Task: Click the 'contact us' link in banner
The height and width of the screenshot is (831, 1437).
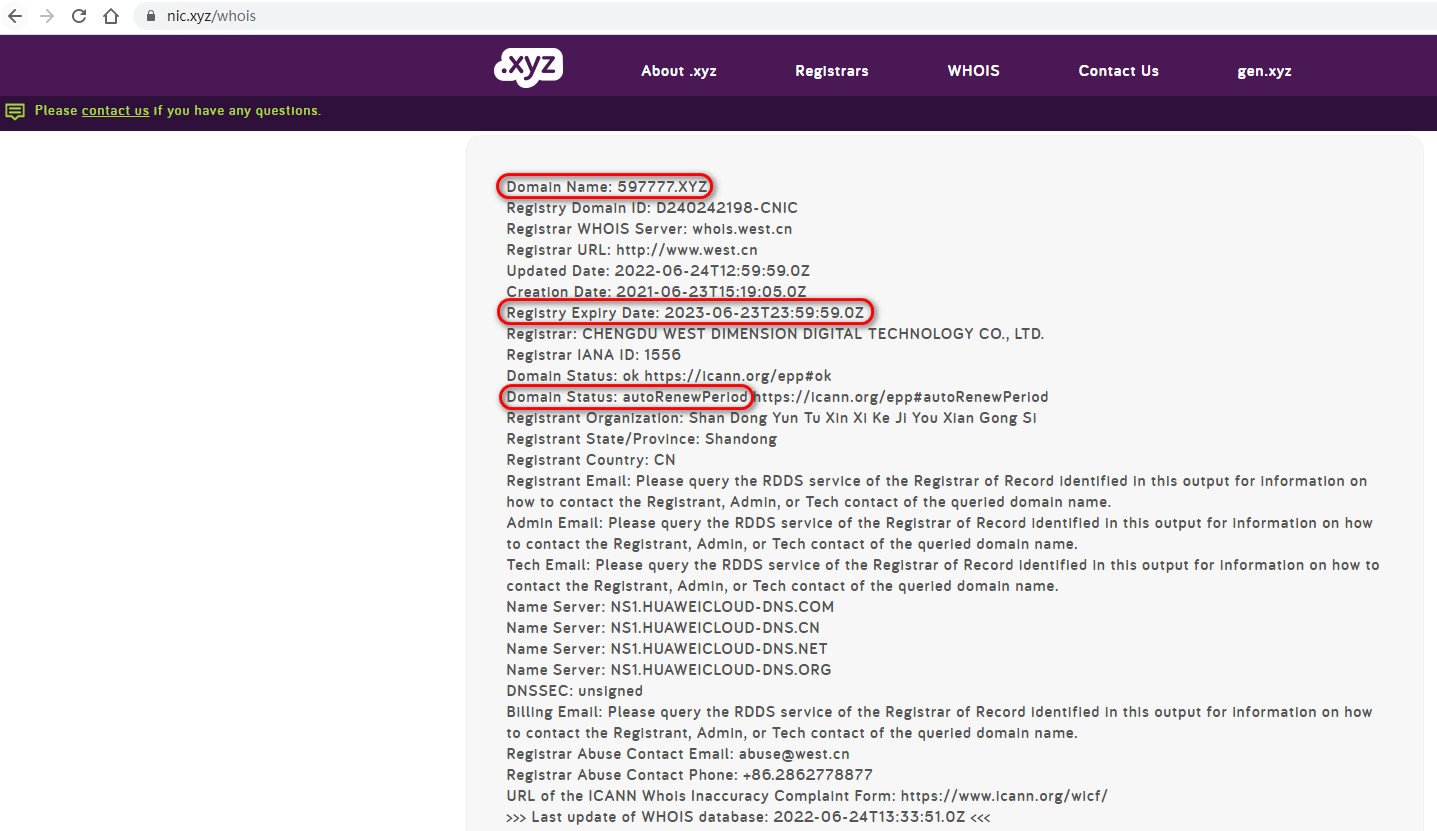Action: (115, 111)
